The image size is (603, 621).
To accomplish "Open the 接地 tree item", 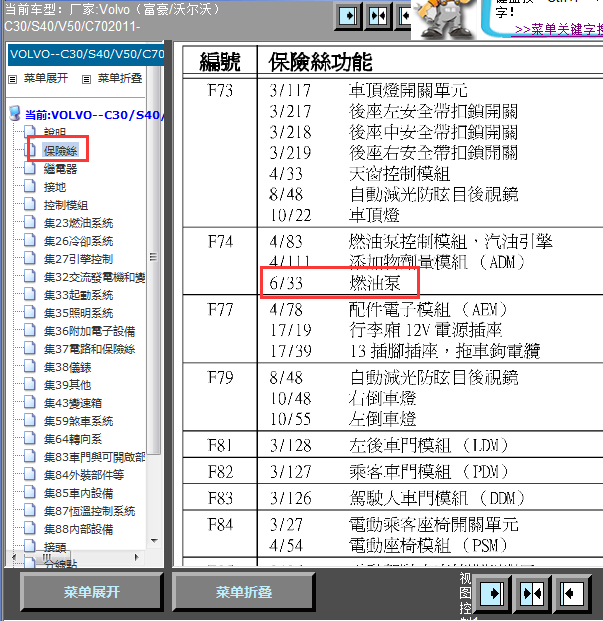I will tap(55, 187).
